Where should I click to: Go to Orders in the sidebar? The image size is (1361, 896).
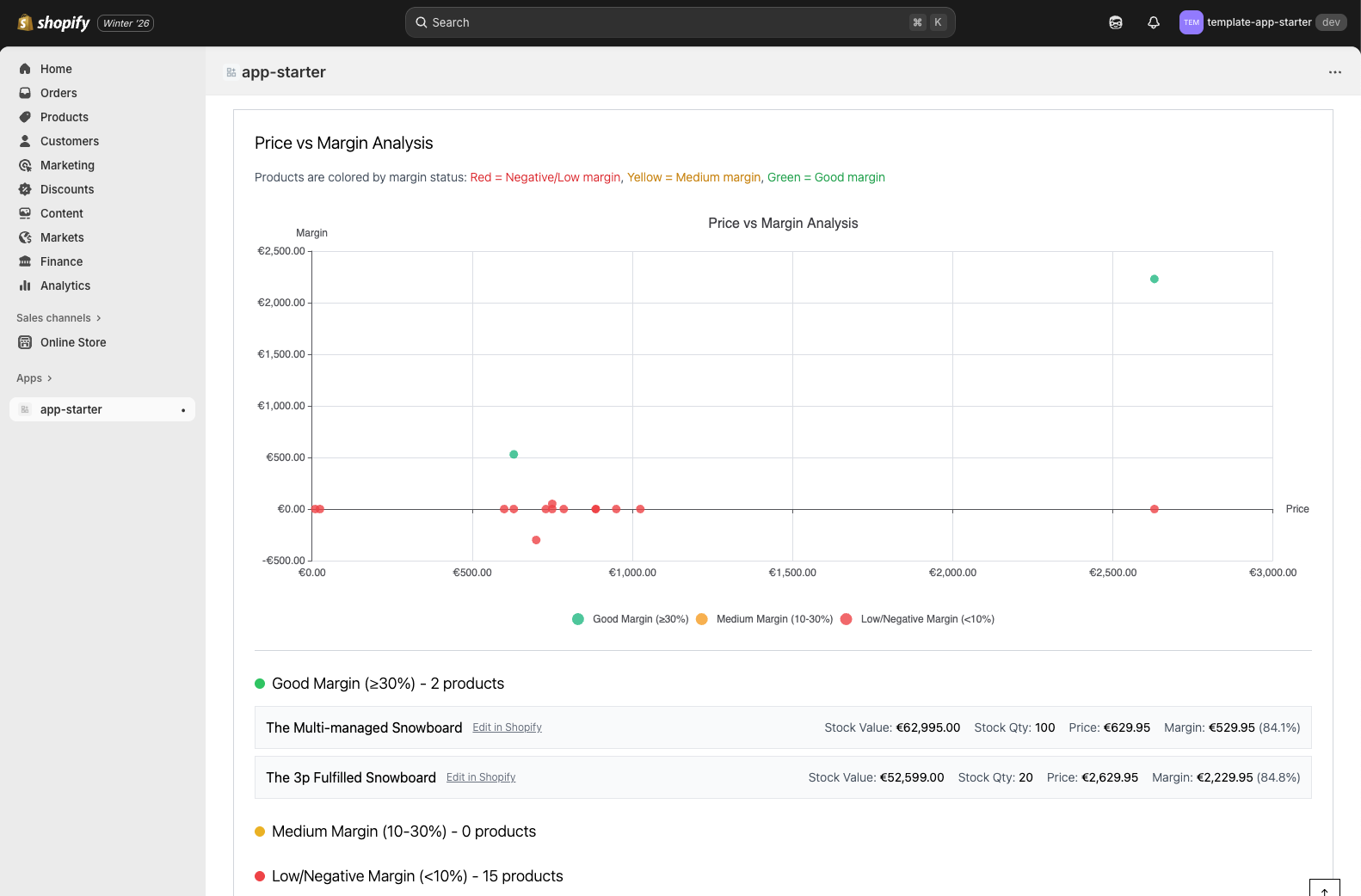pos(59,93)
